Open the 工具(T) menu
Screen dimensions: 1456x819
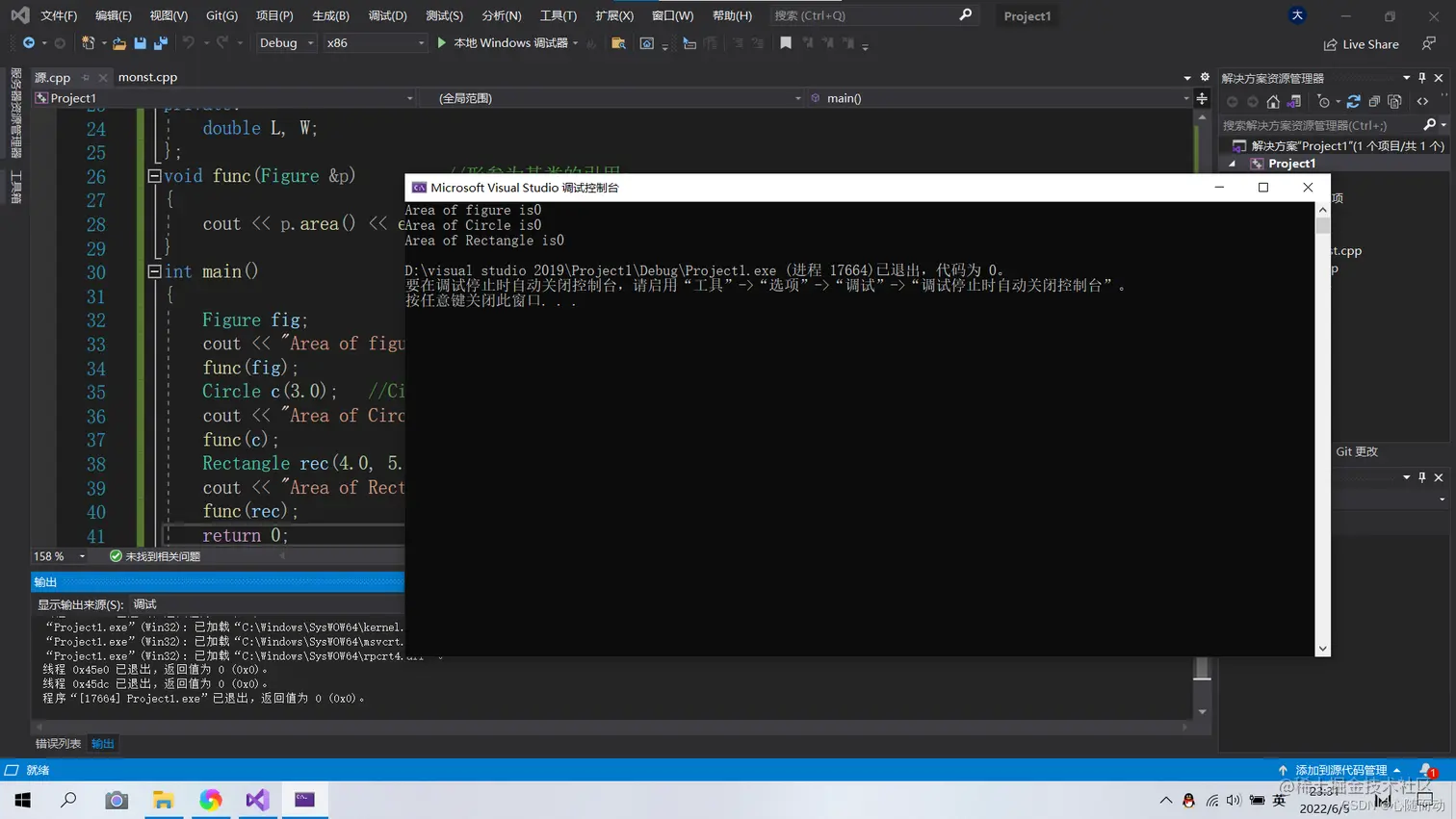pyautogui.click(x=559, y=15)
